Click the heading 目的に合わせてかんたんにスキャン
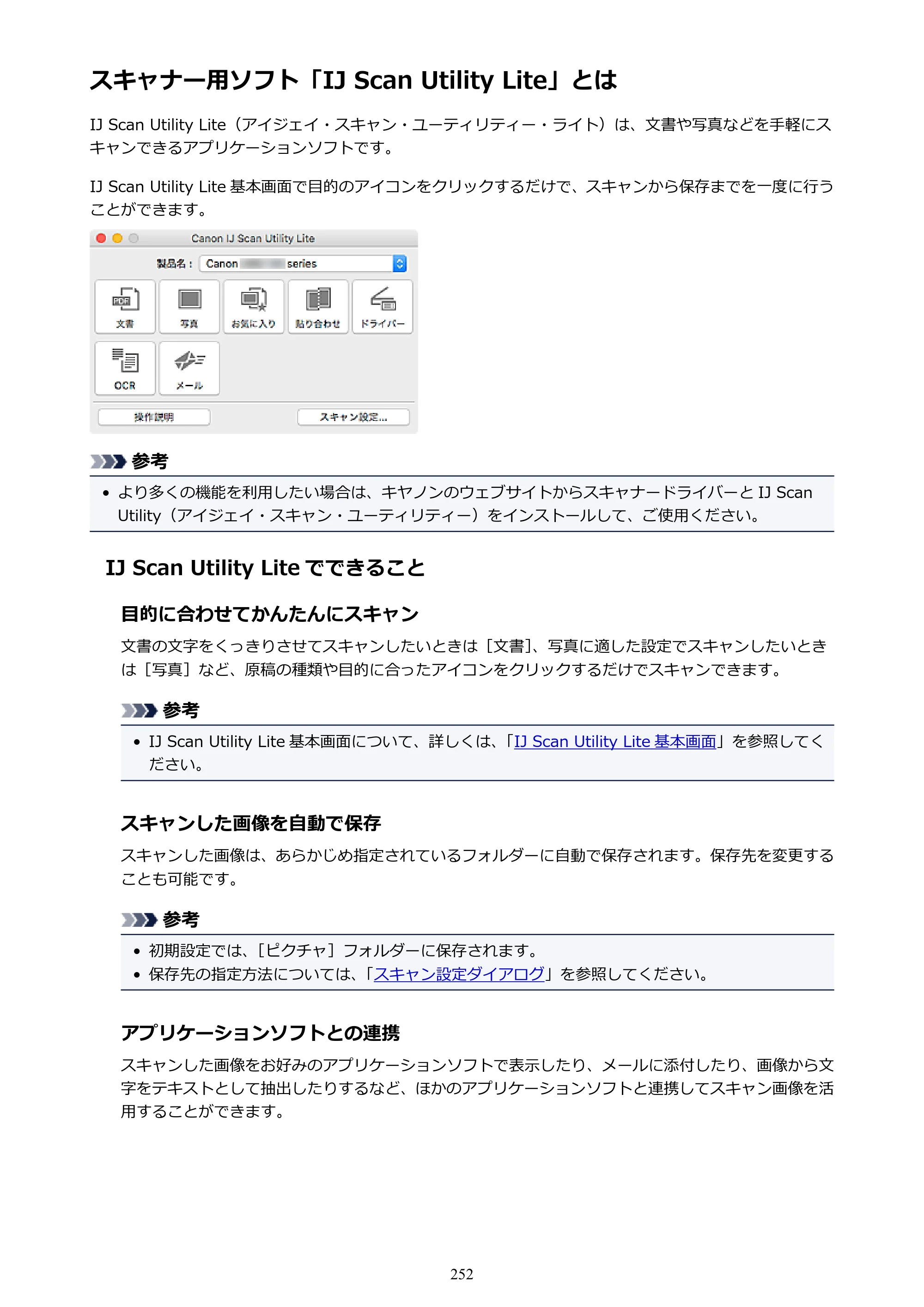 pos(270,614)
